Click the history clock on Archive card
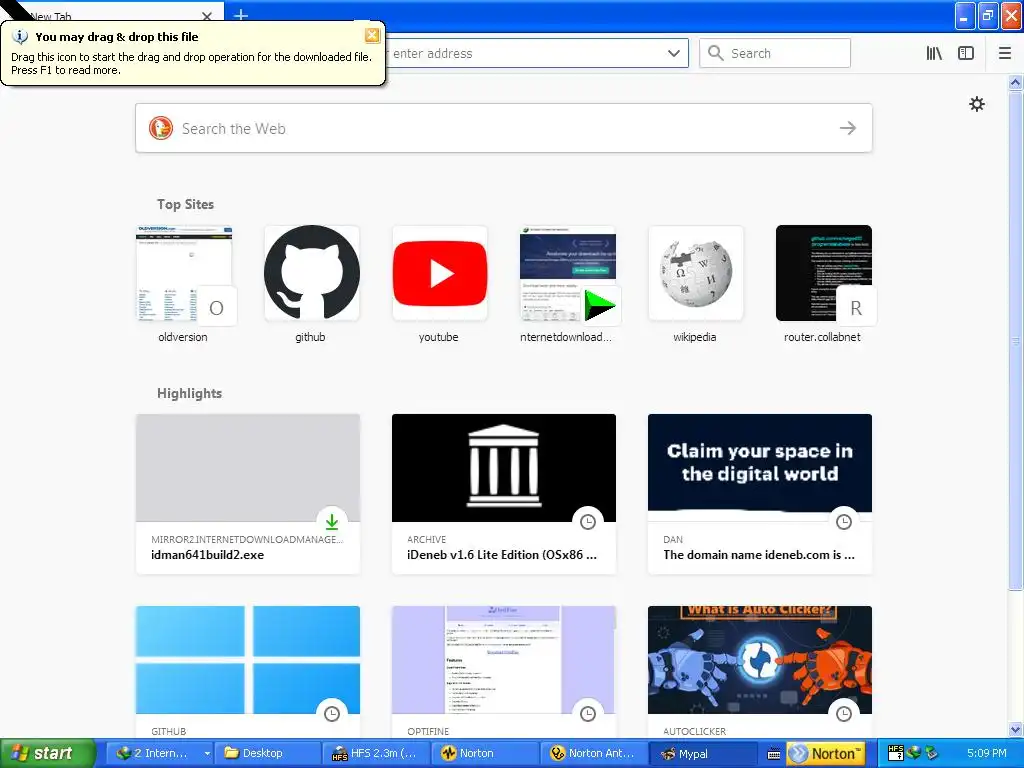 point(588,522)
